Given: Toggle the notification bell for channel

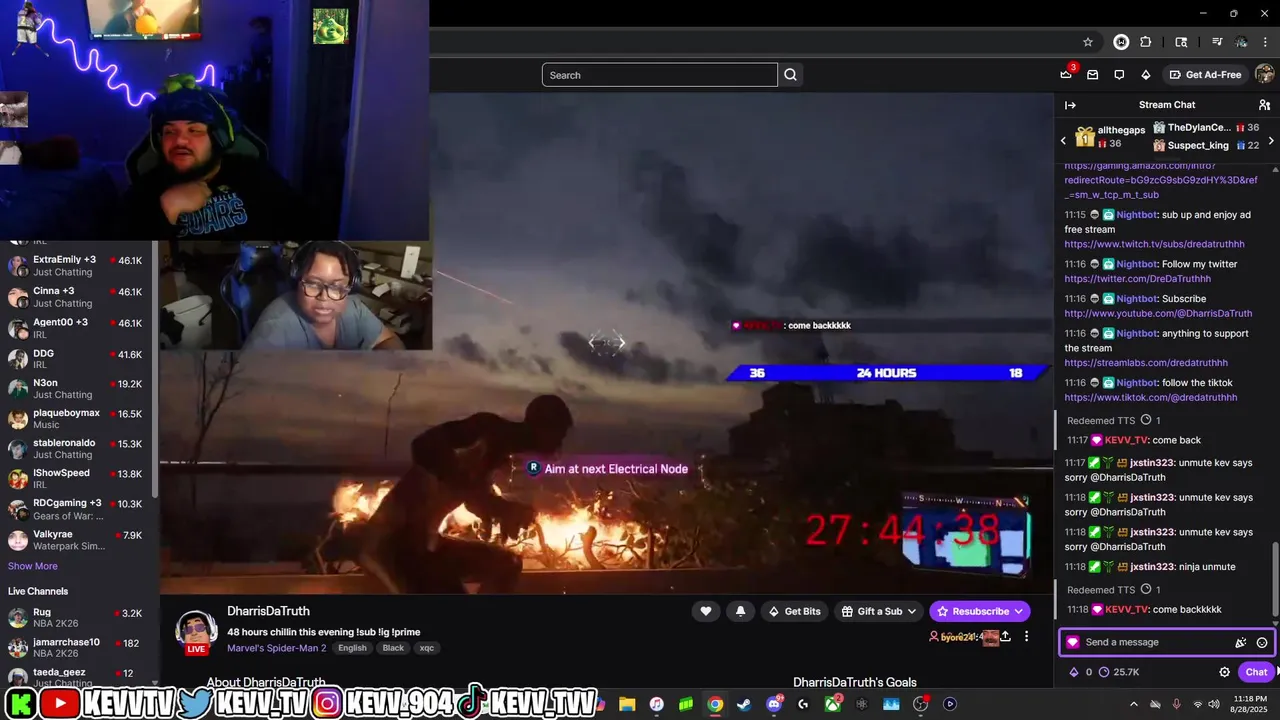Looking at the screenshot, I should (x=740, y=611).
